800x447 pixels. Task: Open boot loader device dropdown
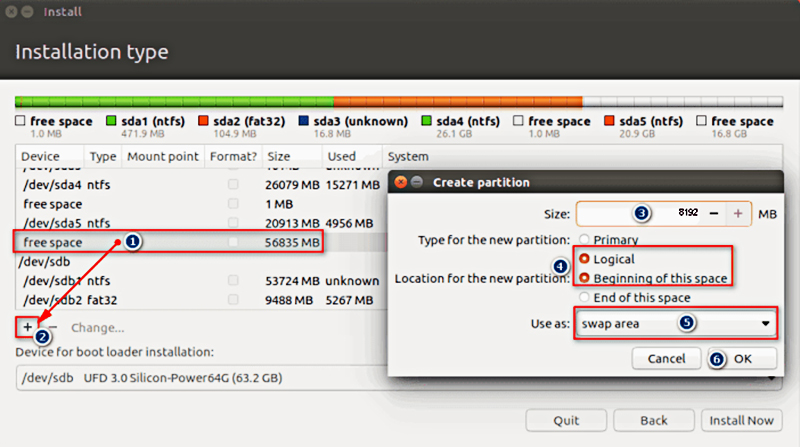click(x=400, y=379)
